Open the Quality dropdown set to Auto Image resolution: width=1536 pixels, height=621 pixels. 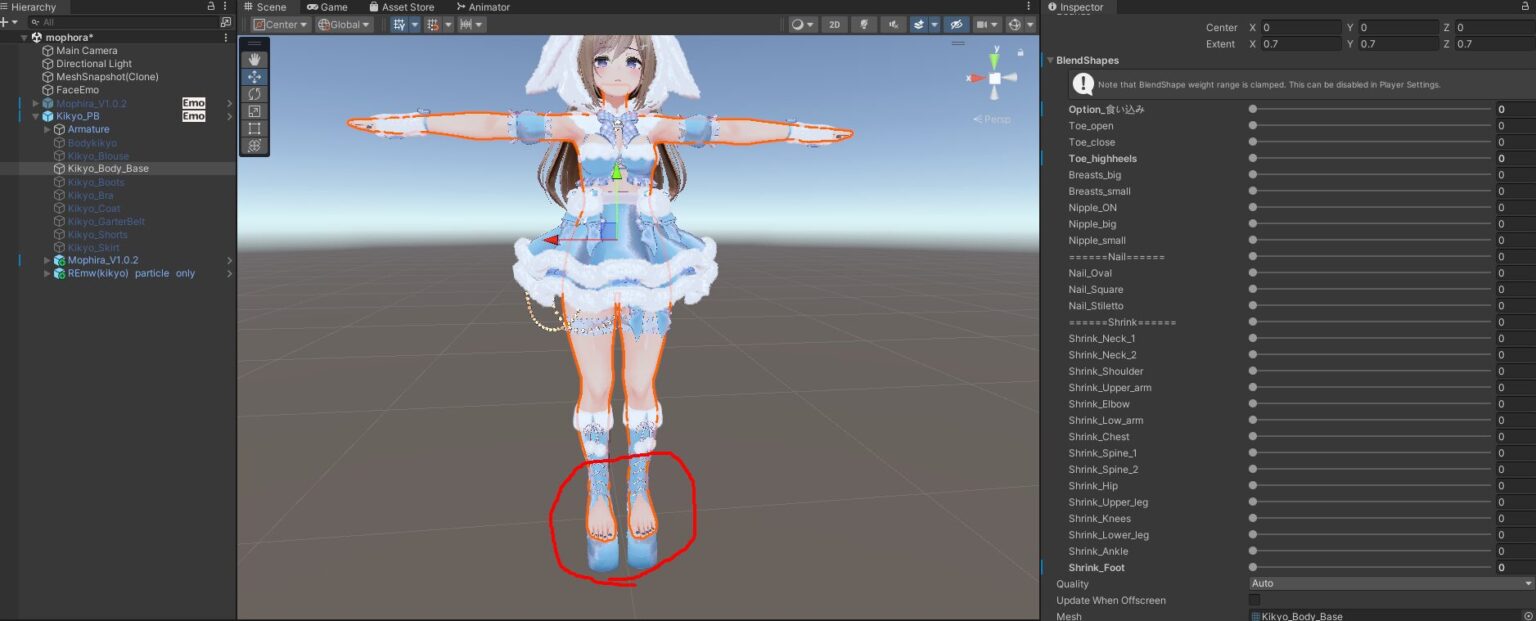[x=1388, y=583]
